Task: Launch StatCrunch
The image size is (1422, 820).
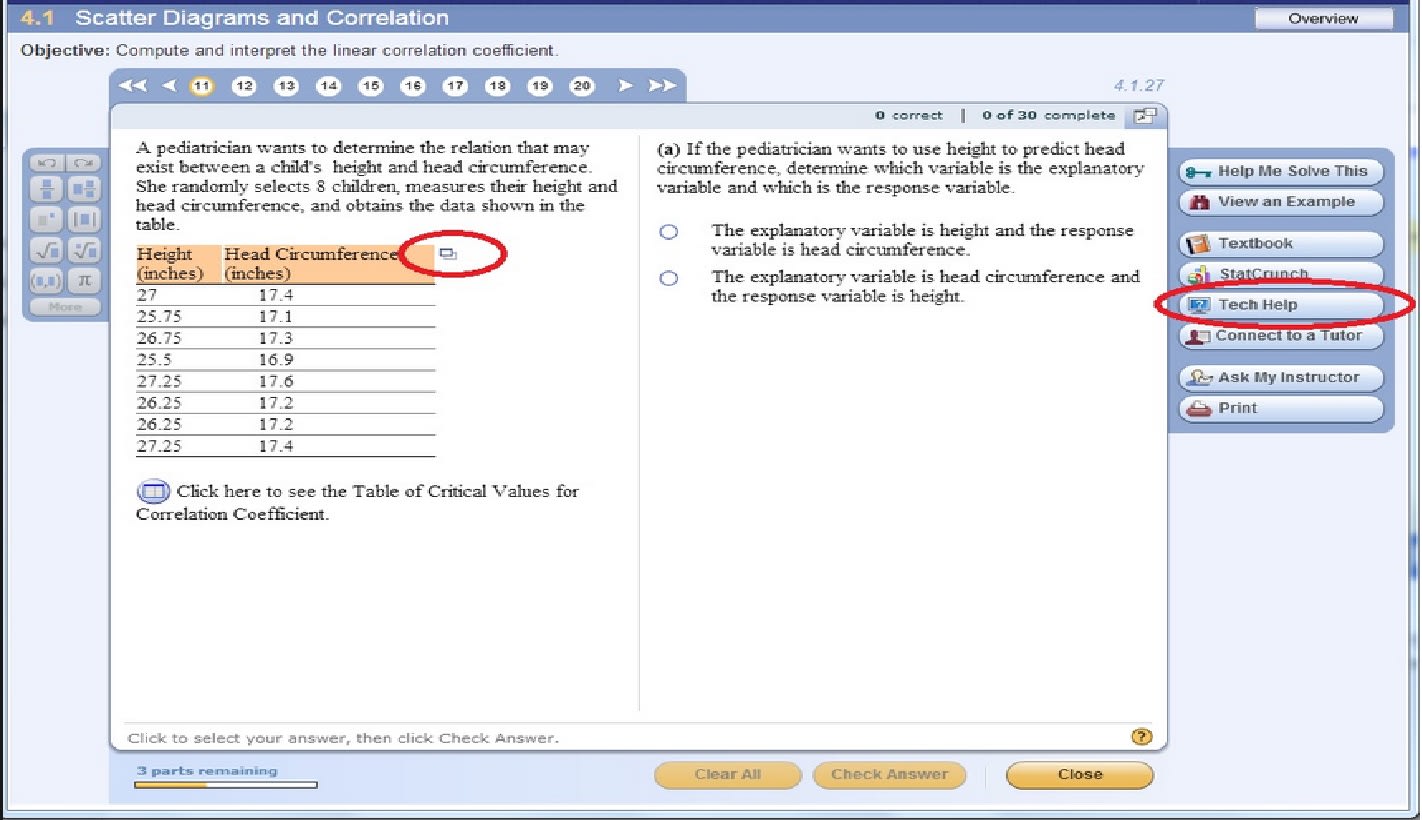Action: coord(1281,274)
